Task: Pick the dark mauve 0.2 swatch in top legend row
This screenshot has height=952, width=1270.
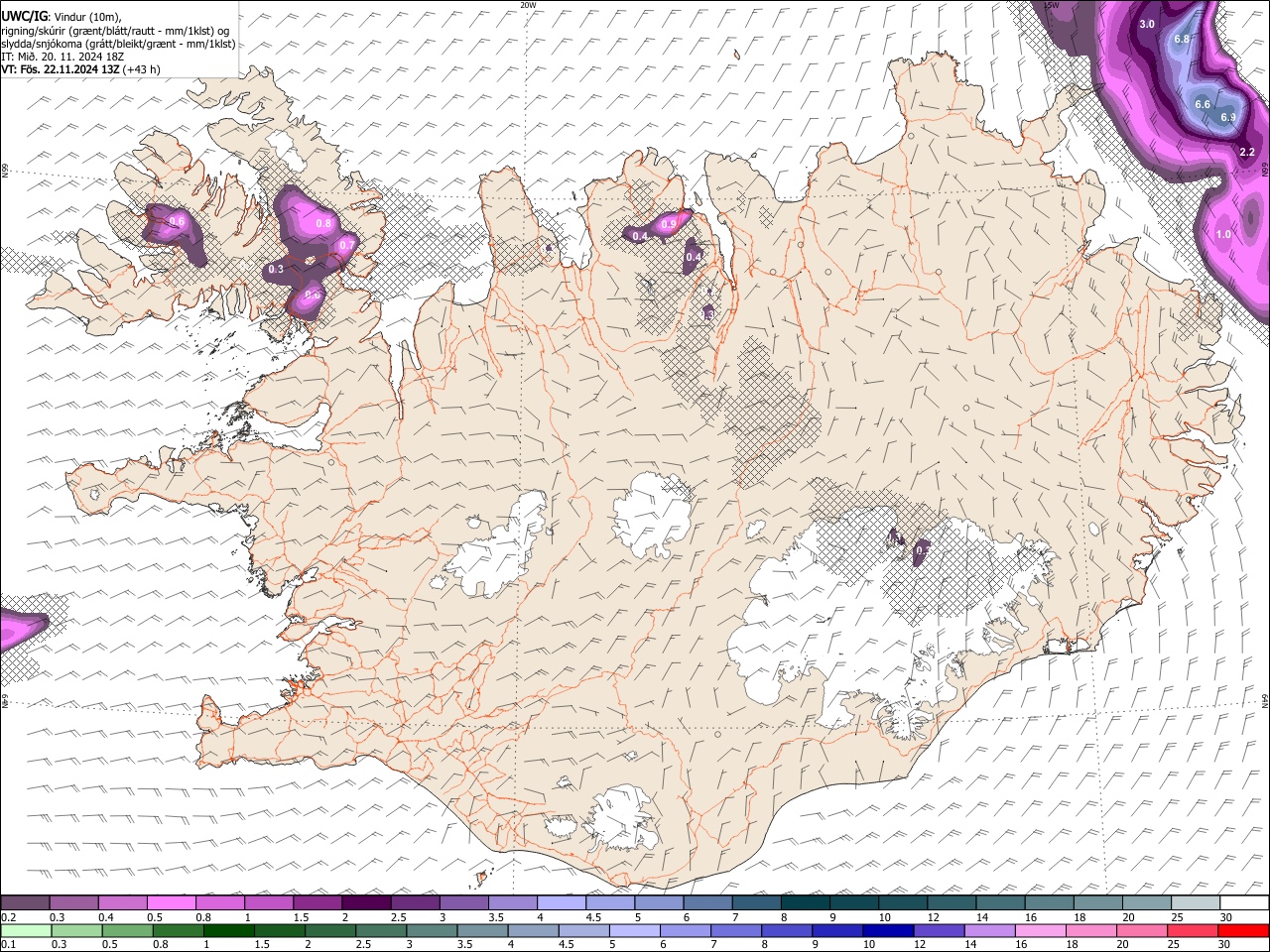Action: 25,903
